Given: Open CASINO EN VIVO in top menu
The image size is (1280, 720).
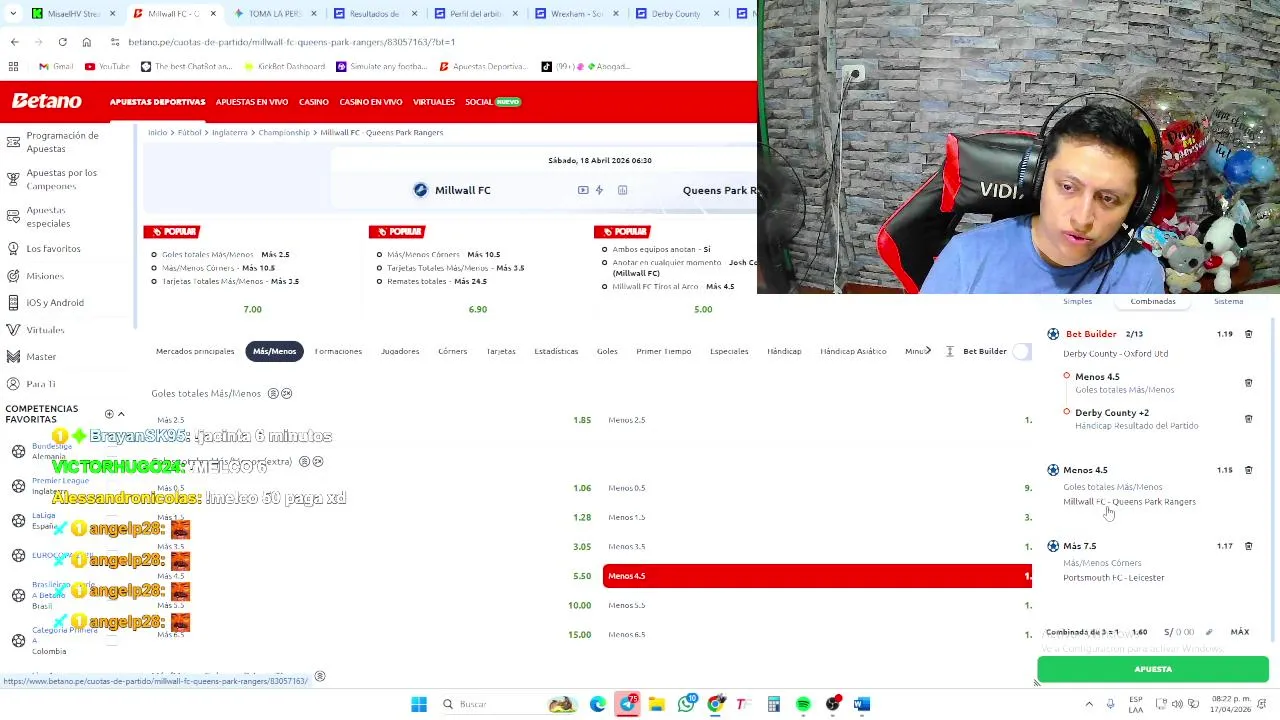Looking at the screenshot, I should pos(371,102).
